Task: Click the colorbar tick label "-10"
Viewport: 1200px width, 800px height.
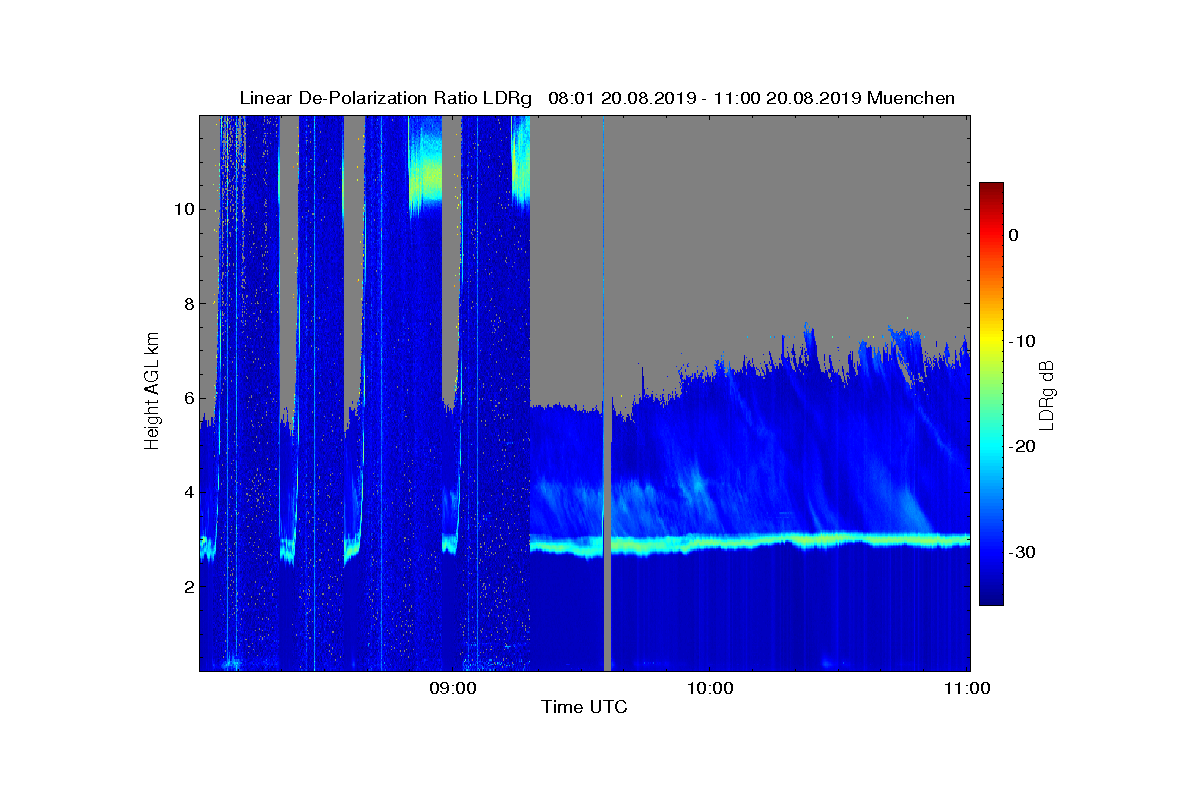Action: pos(1021,341)
